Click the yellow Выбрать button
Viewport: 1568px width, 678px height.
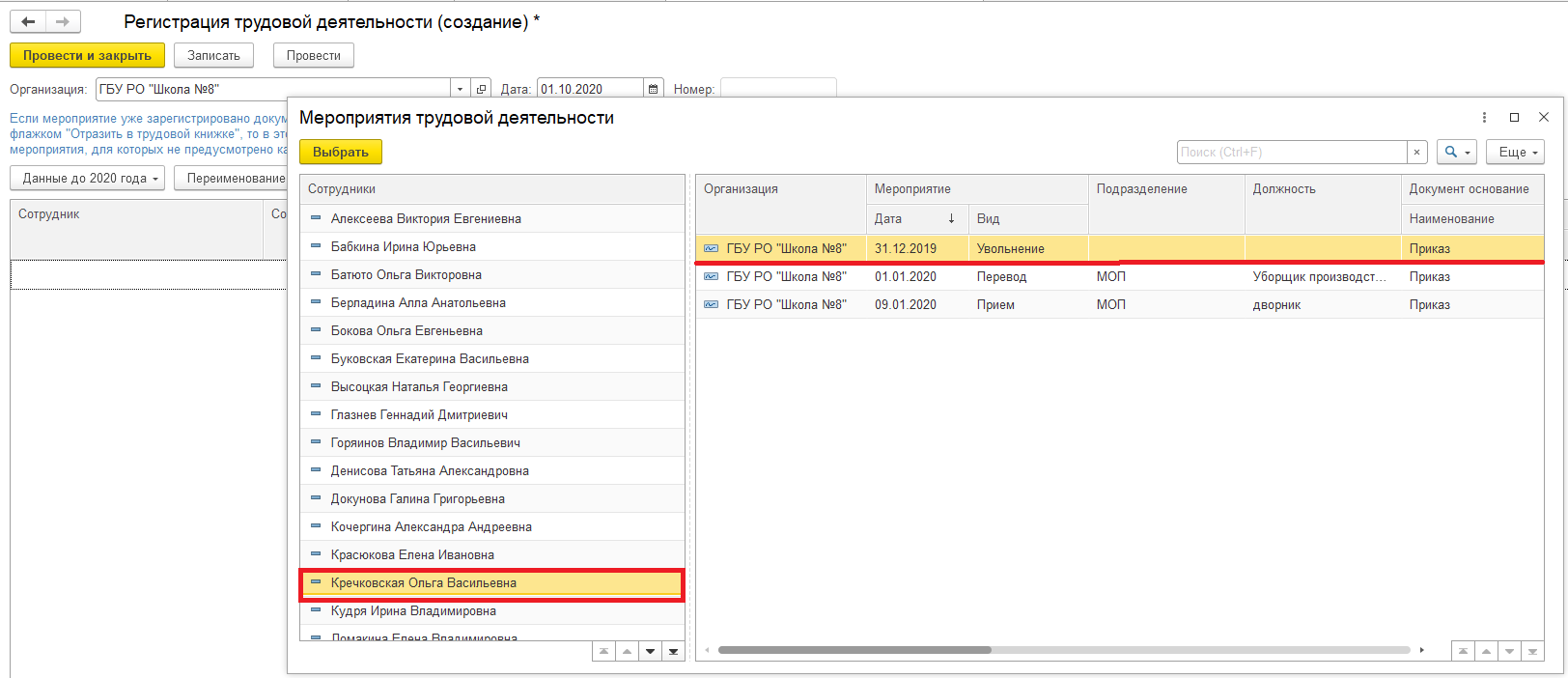point(341,152)
